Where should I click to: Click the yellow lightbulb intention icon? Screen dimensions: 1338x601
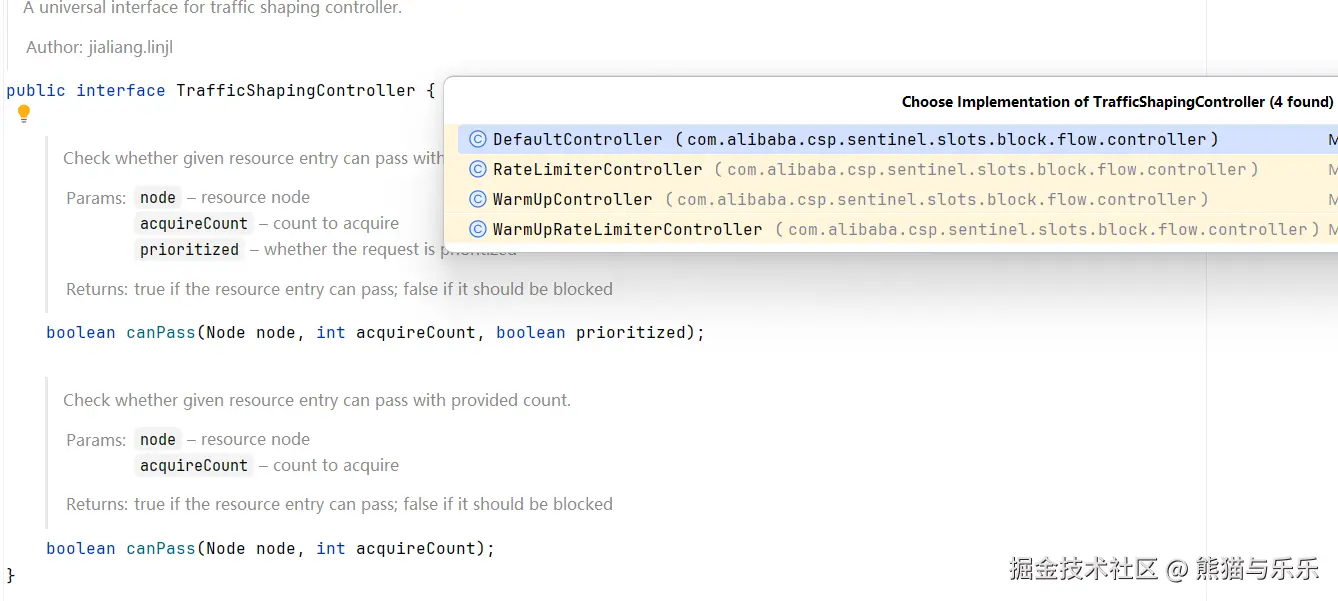click(24, 114)
